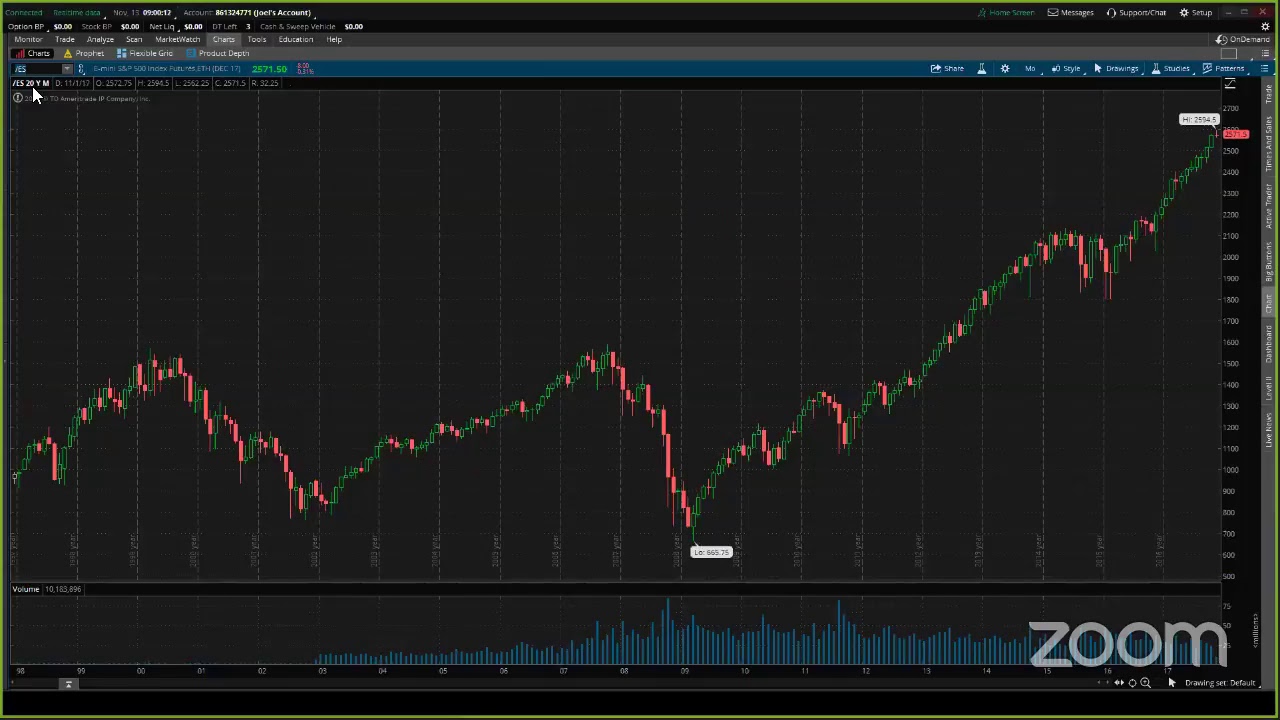This screenshot has height=720, width=1280.
Task: Open Support/Chat
Action: [x=1136, y=12]
